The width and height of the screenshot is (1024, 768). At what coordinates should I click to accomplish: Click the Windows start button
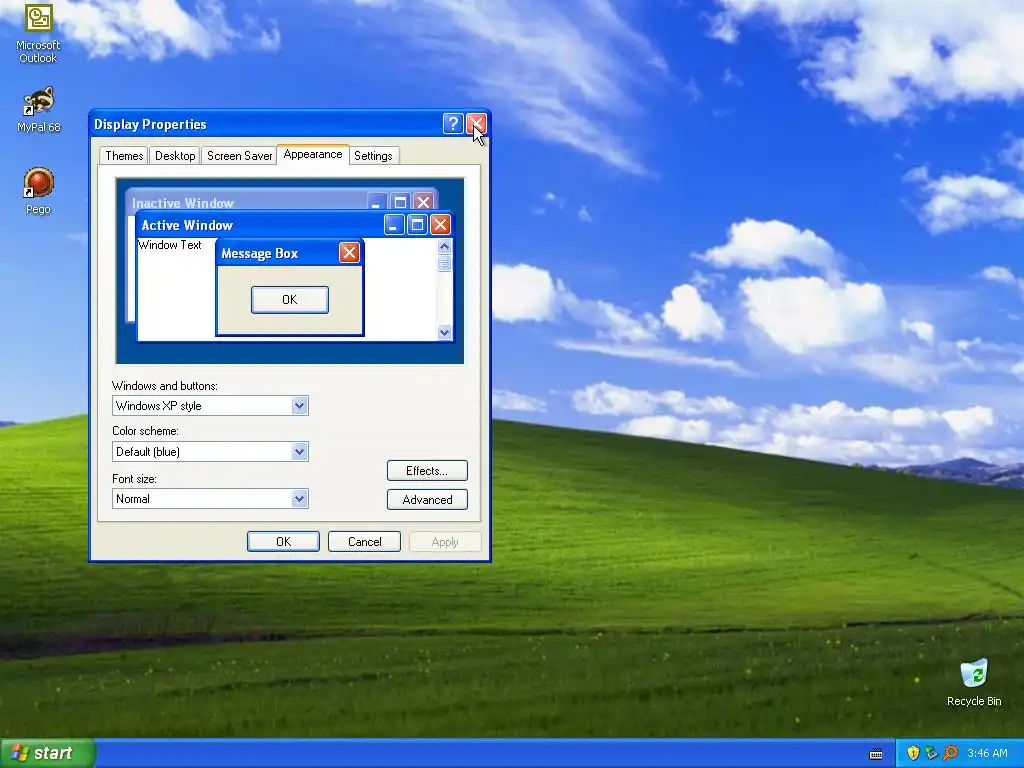pos(48,753)
